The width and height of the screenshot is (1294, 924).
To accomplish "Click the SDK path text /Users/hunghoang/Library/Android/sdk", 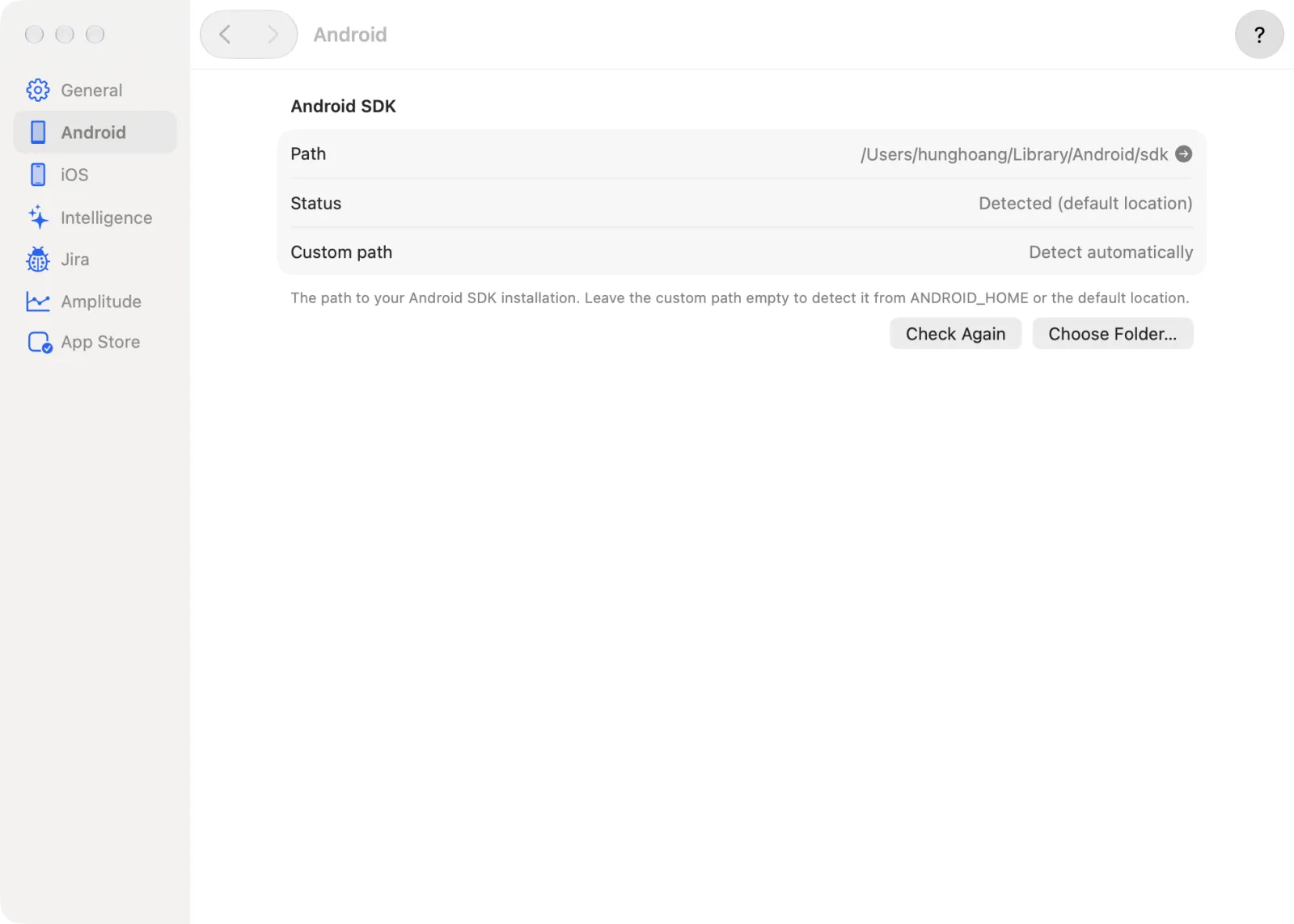I will coord(1014,154).
